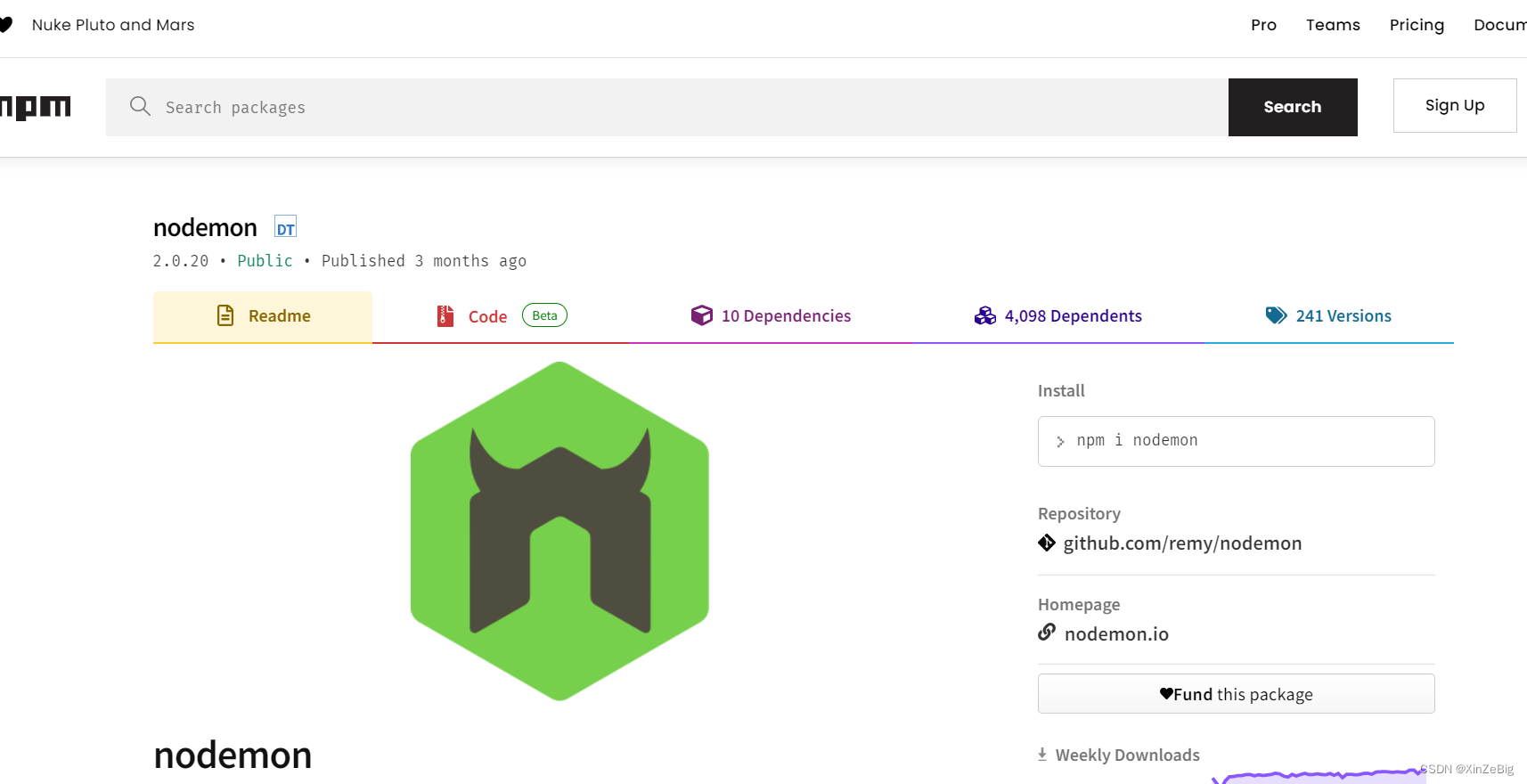Click the Sign Up button
1527x784 pixels.
coord(1455,105)
